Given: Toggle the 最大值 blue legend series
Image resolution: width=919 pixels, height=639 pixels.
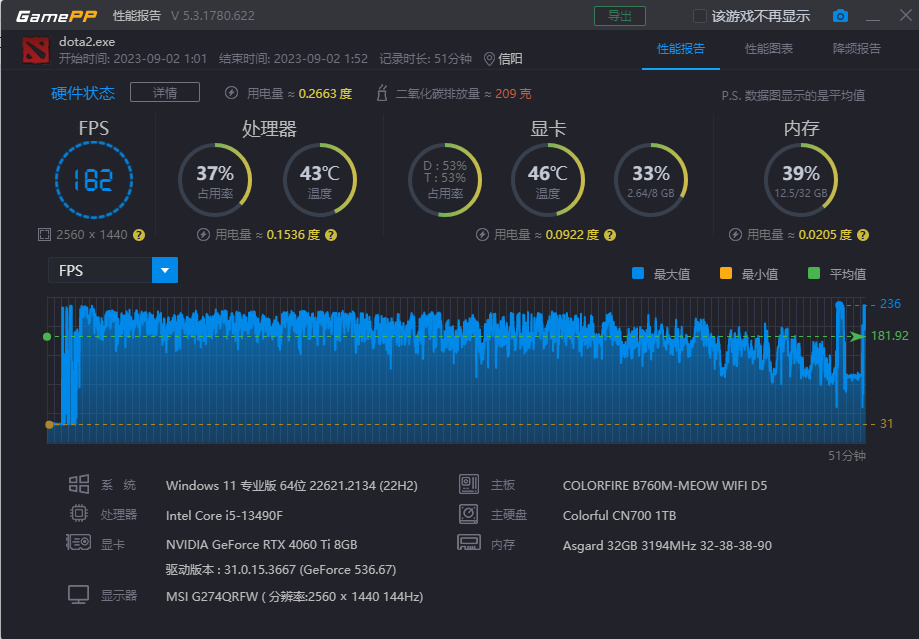Looking at the screenshot, I should point(661,274).
